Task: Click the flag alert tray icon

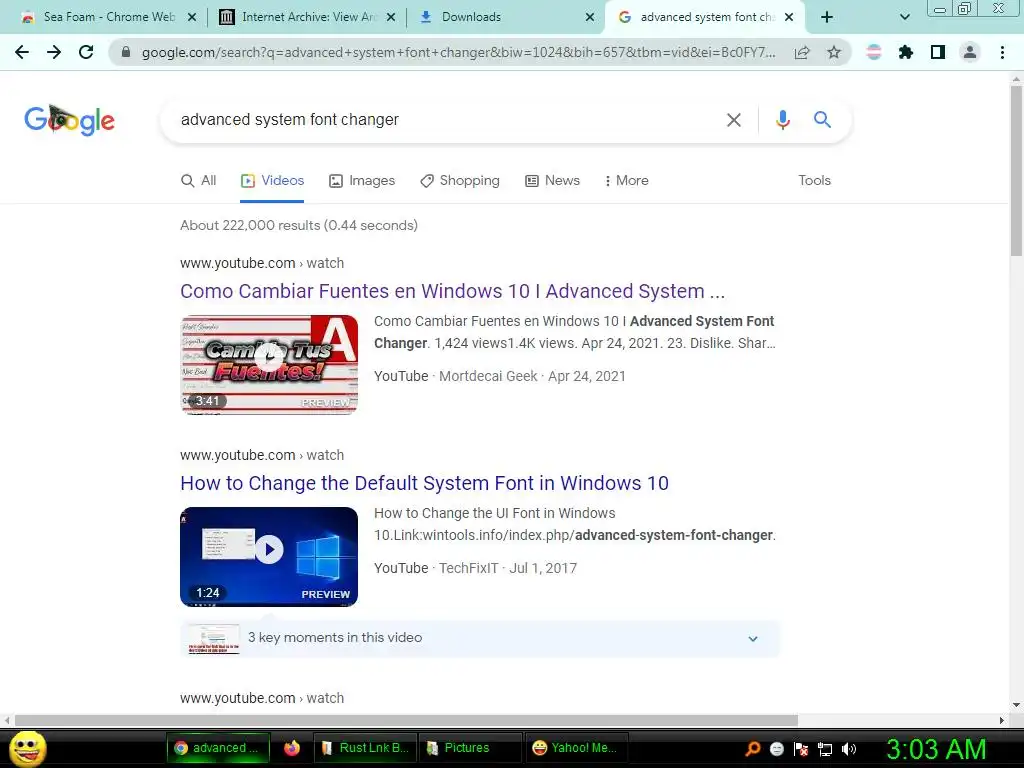Action: tap(801, 749)
